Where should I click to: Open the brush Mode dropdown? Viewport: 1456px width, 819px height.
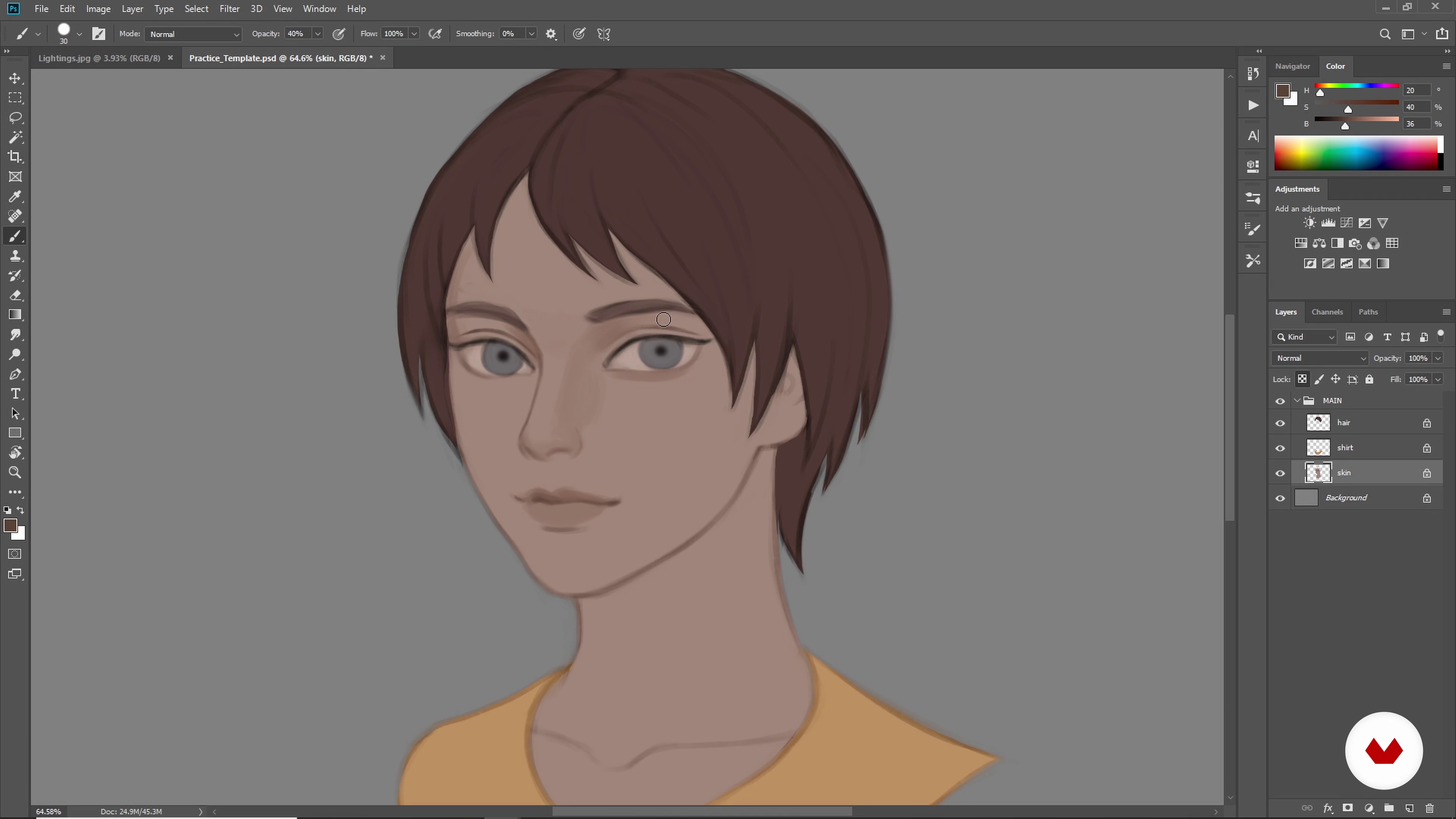[193, 34]
